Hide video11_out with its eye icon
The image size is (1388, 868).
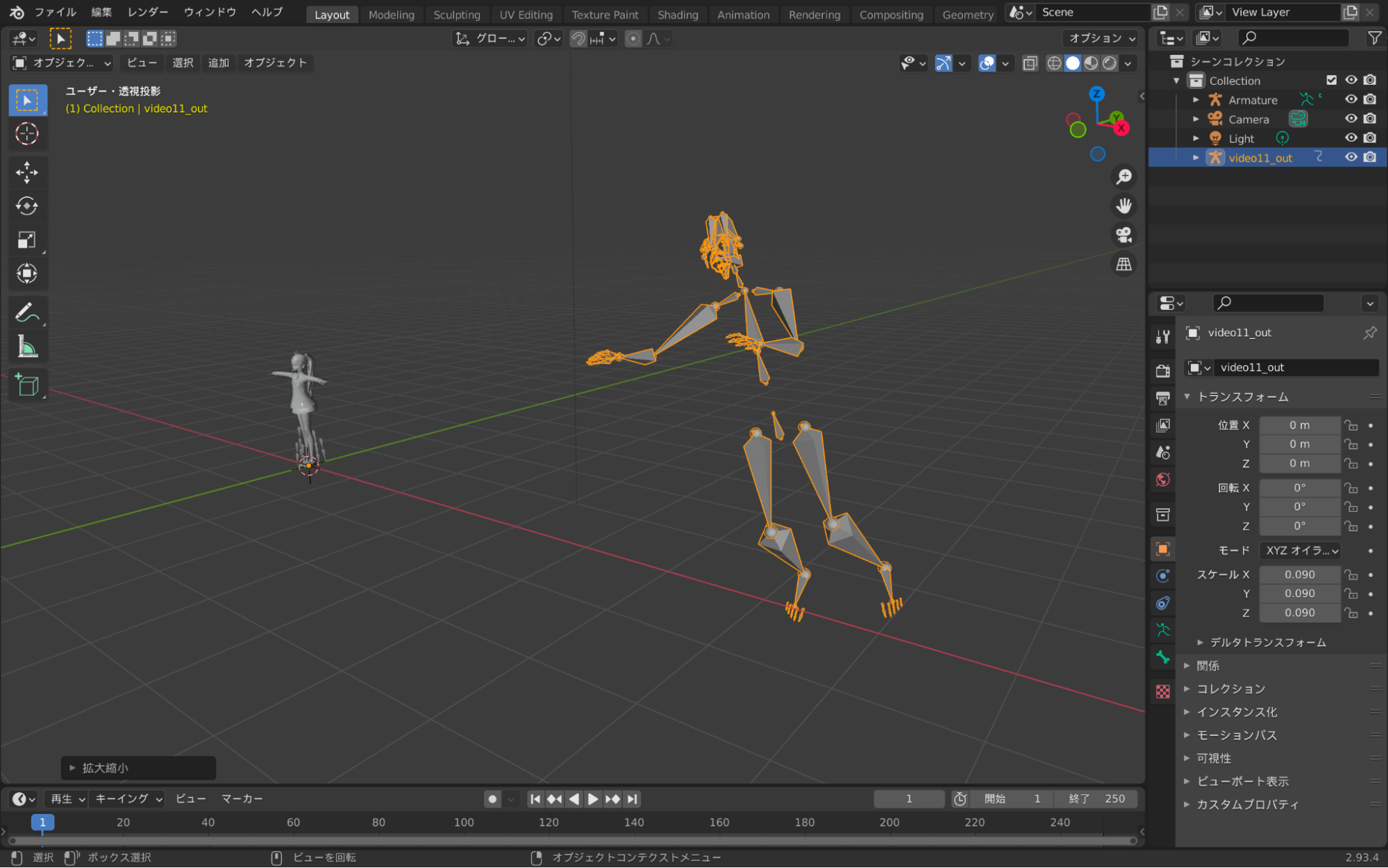point(1351,158)
